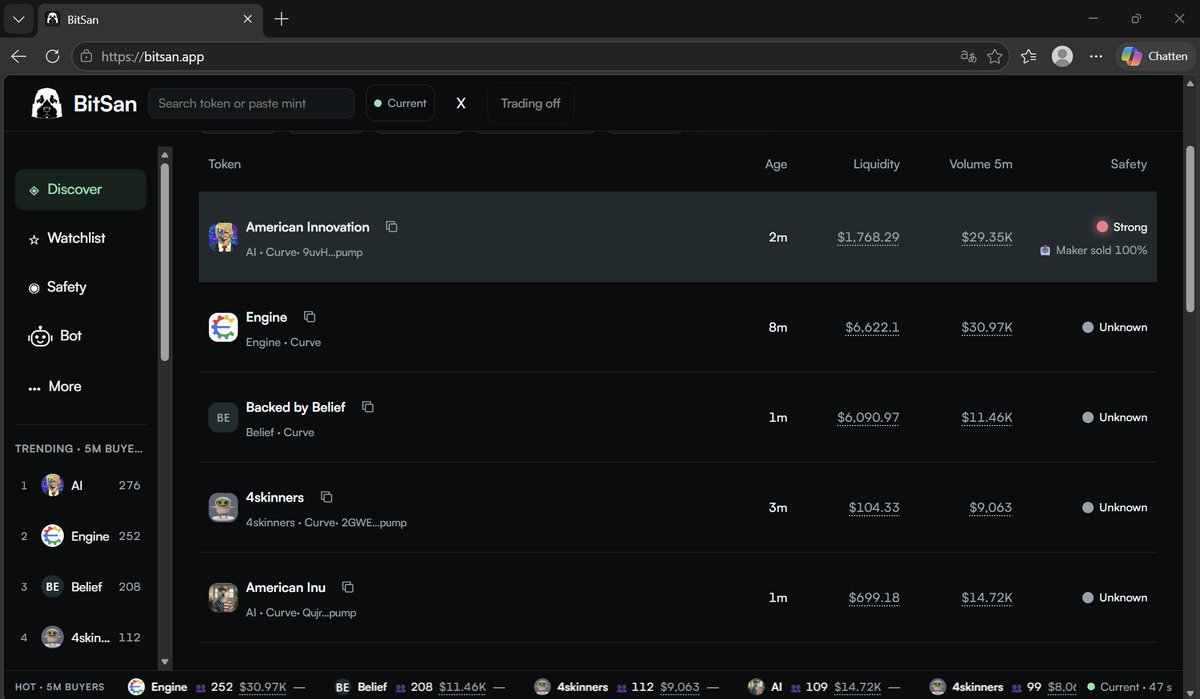Select trending item Belief with 208 buyers
Viewport: 1200px width, 699px height.
80,587
